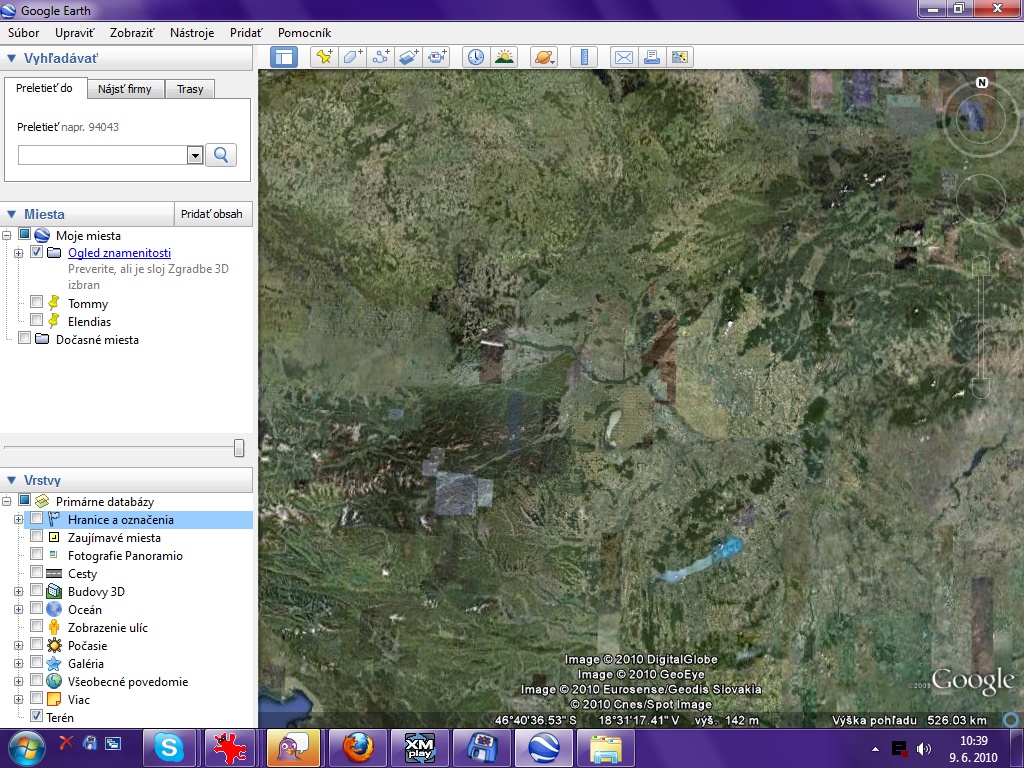Toggle the sidebar panel icon
Screen dimensions: 1024x768
[x=284, y=57]
